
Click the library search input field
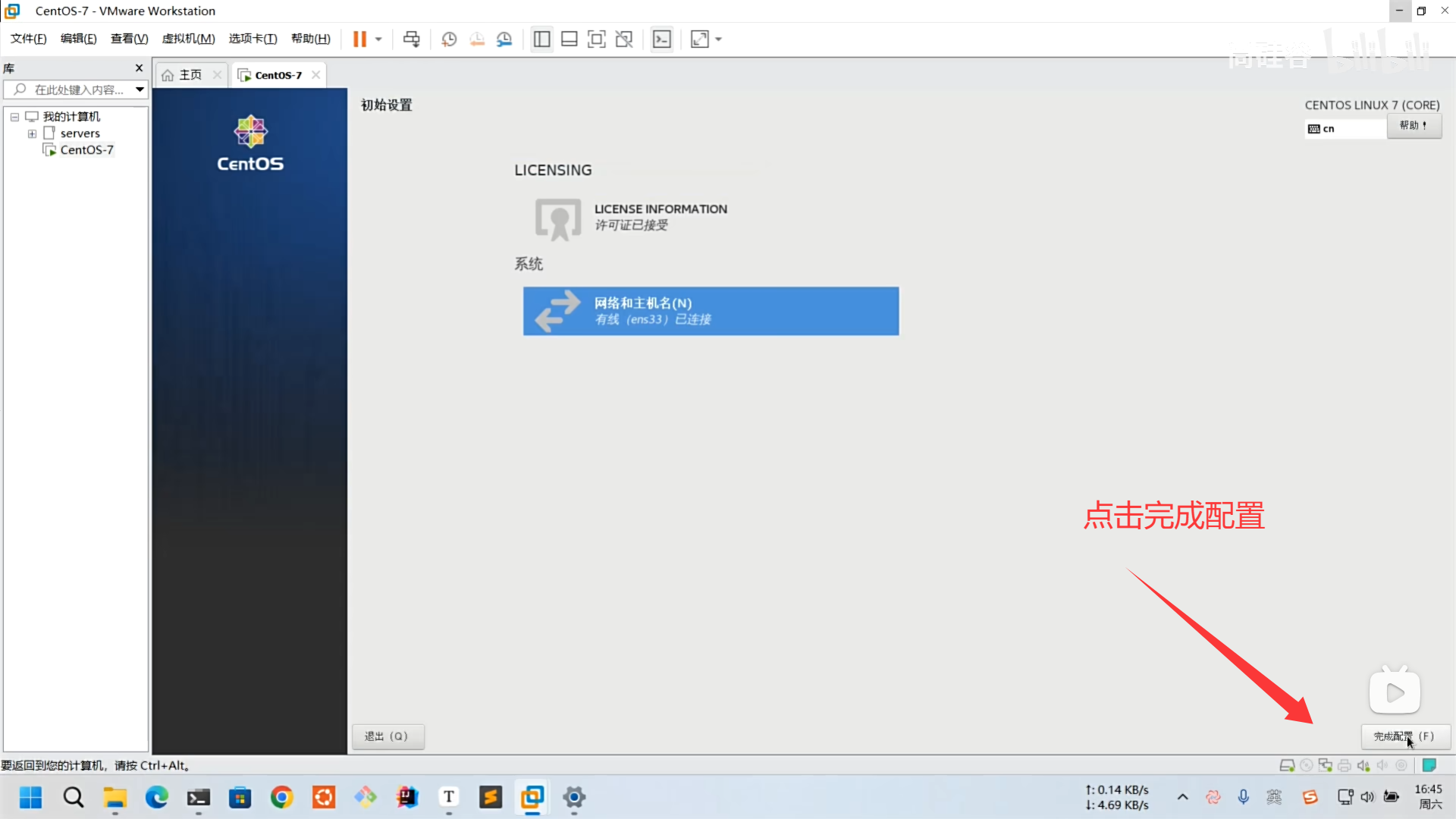tap(79, 89)
